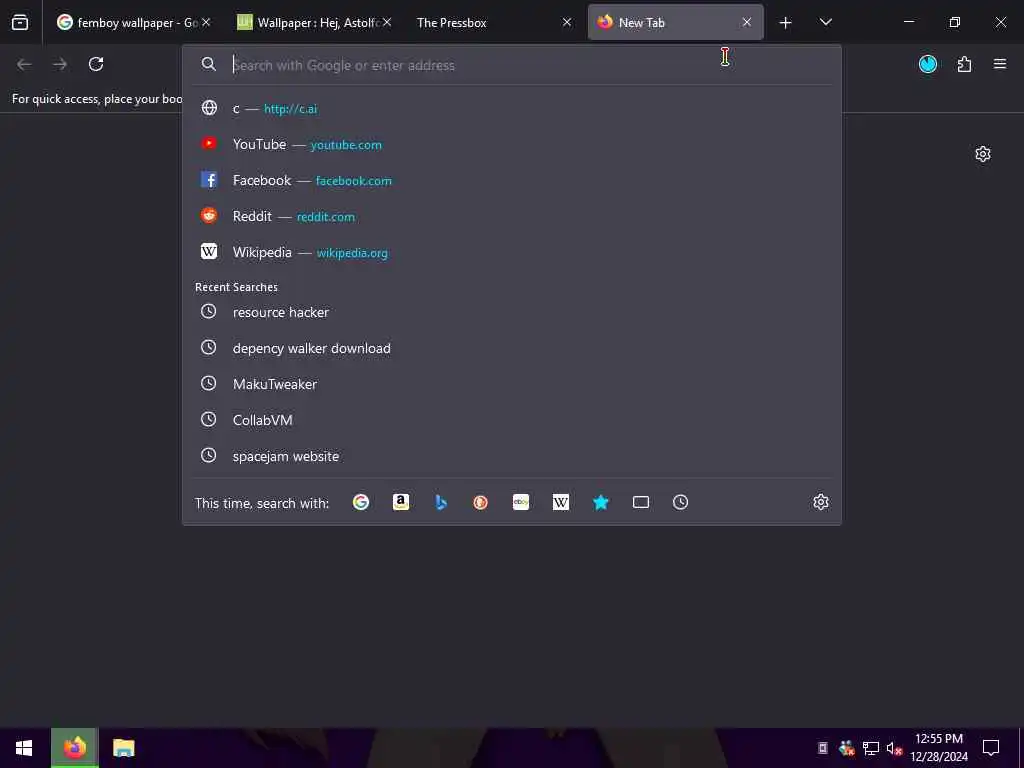Open the Reddit suggestion

click(511, 216)
